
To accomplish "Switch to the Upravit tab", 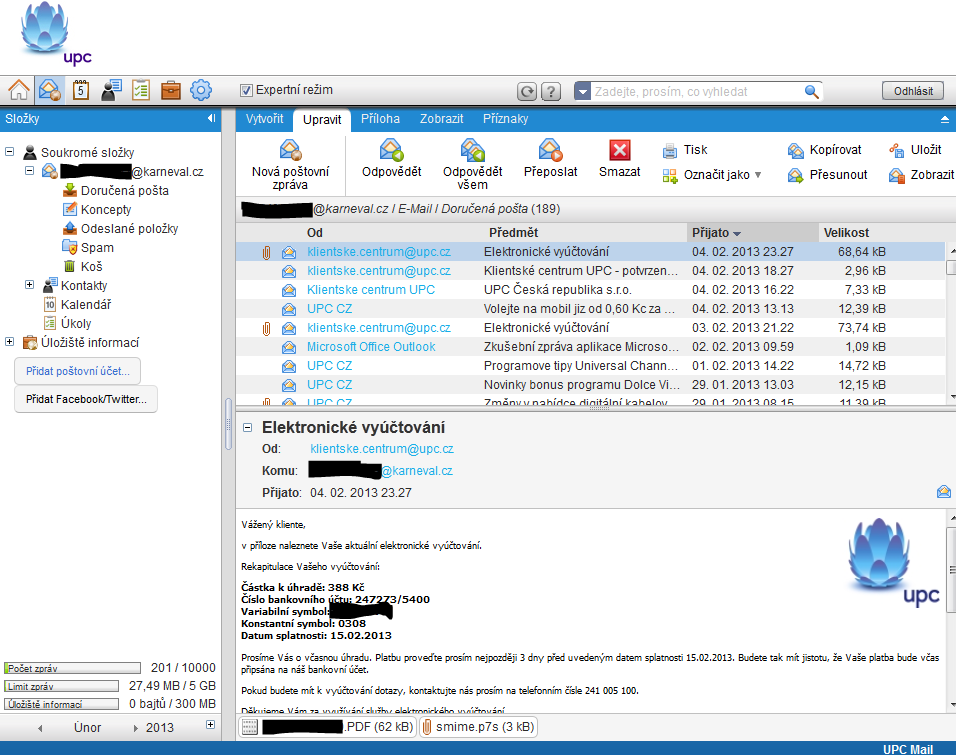I will [x=322, y=120].
